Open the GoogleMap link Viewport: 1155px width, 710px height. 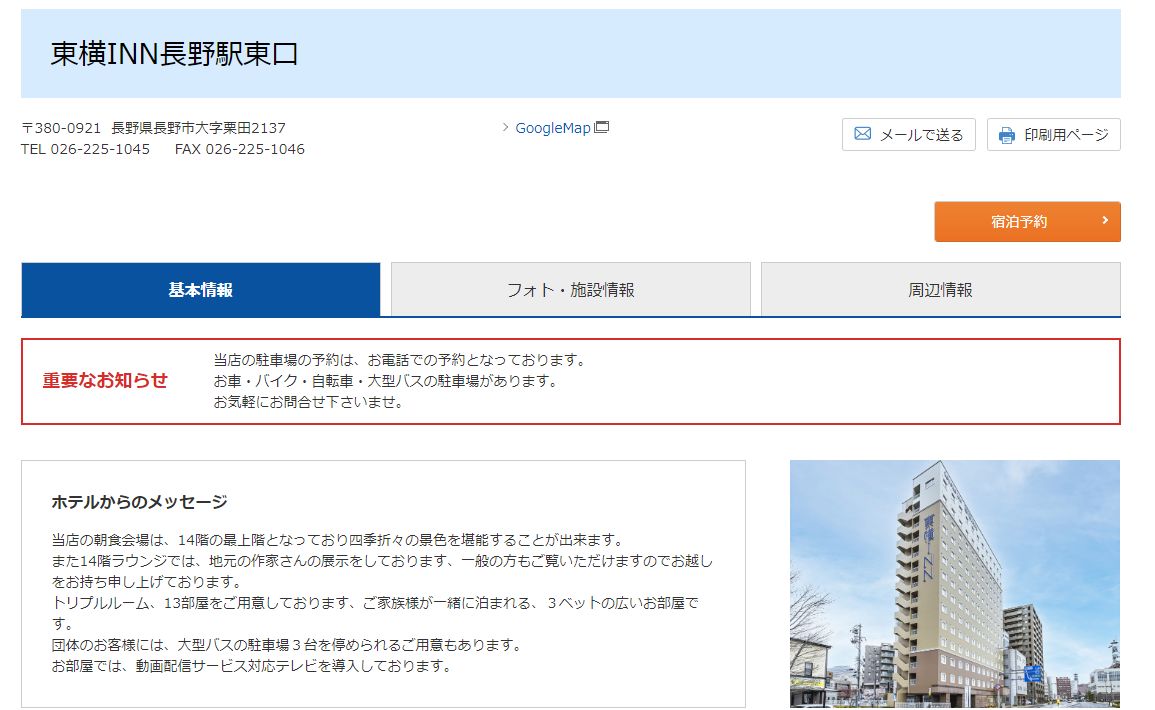pos(552,128)
